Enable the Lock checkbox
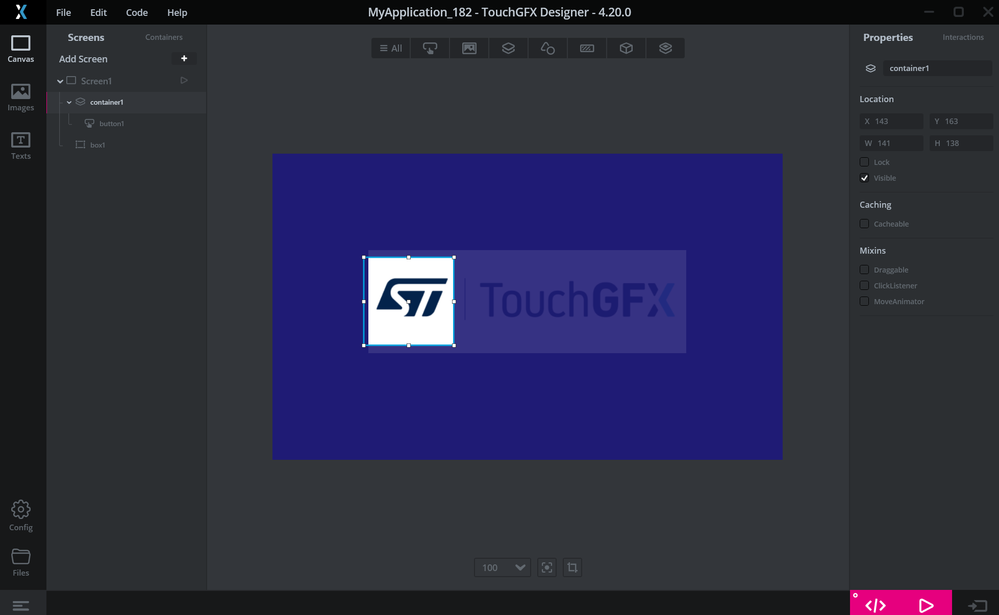Screen dimensions: 999x615 click(x=864, y=162)
